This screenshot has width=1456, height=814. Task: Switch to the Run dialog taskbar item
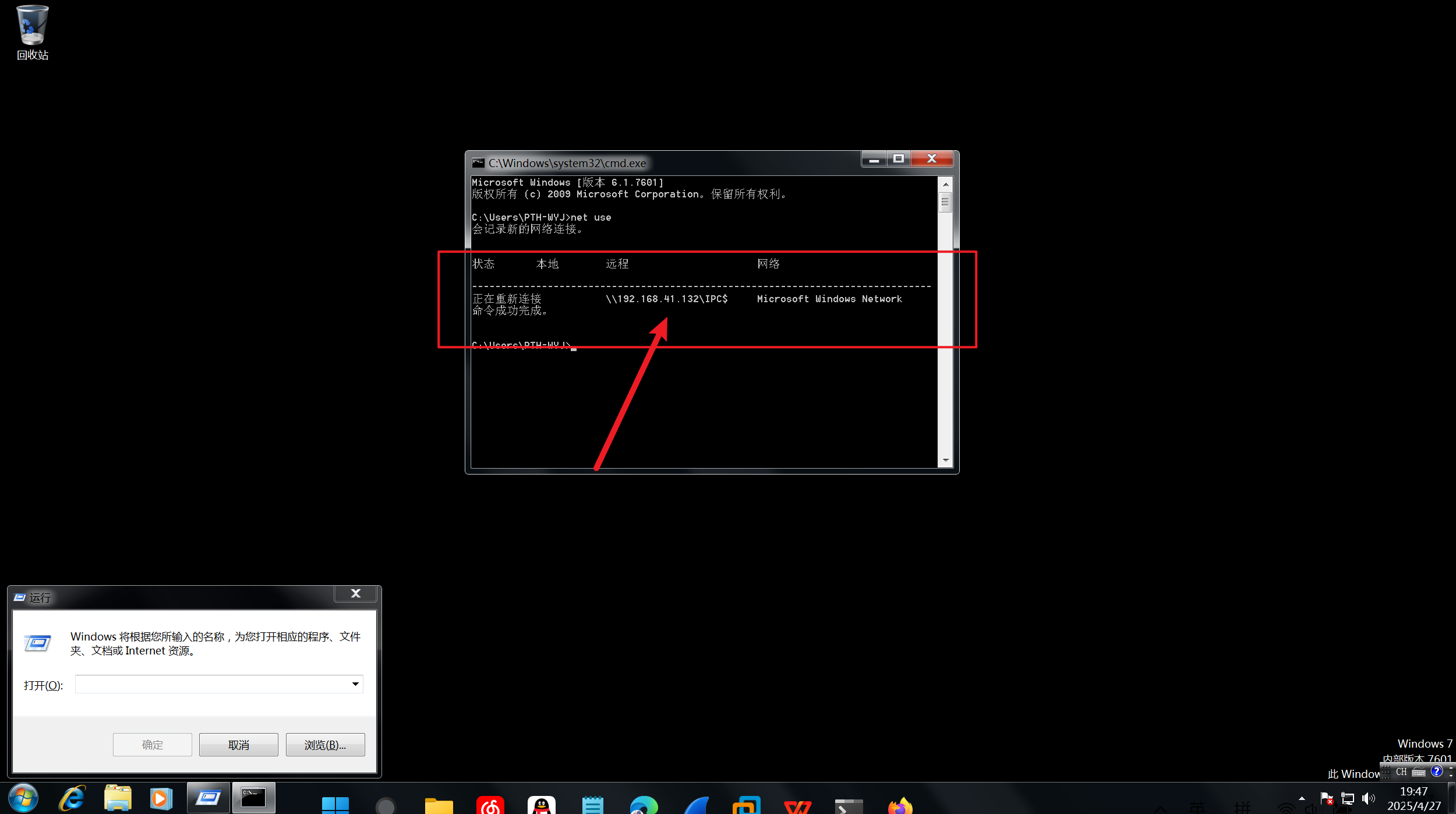[208, 798]
